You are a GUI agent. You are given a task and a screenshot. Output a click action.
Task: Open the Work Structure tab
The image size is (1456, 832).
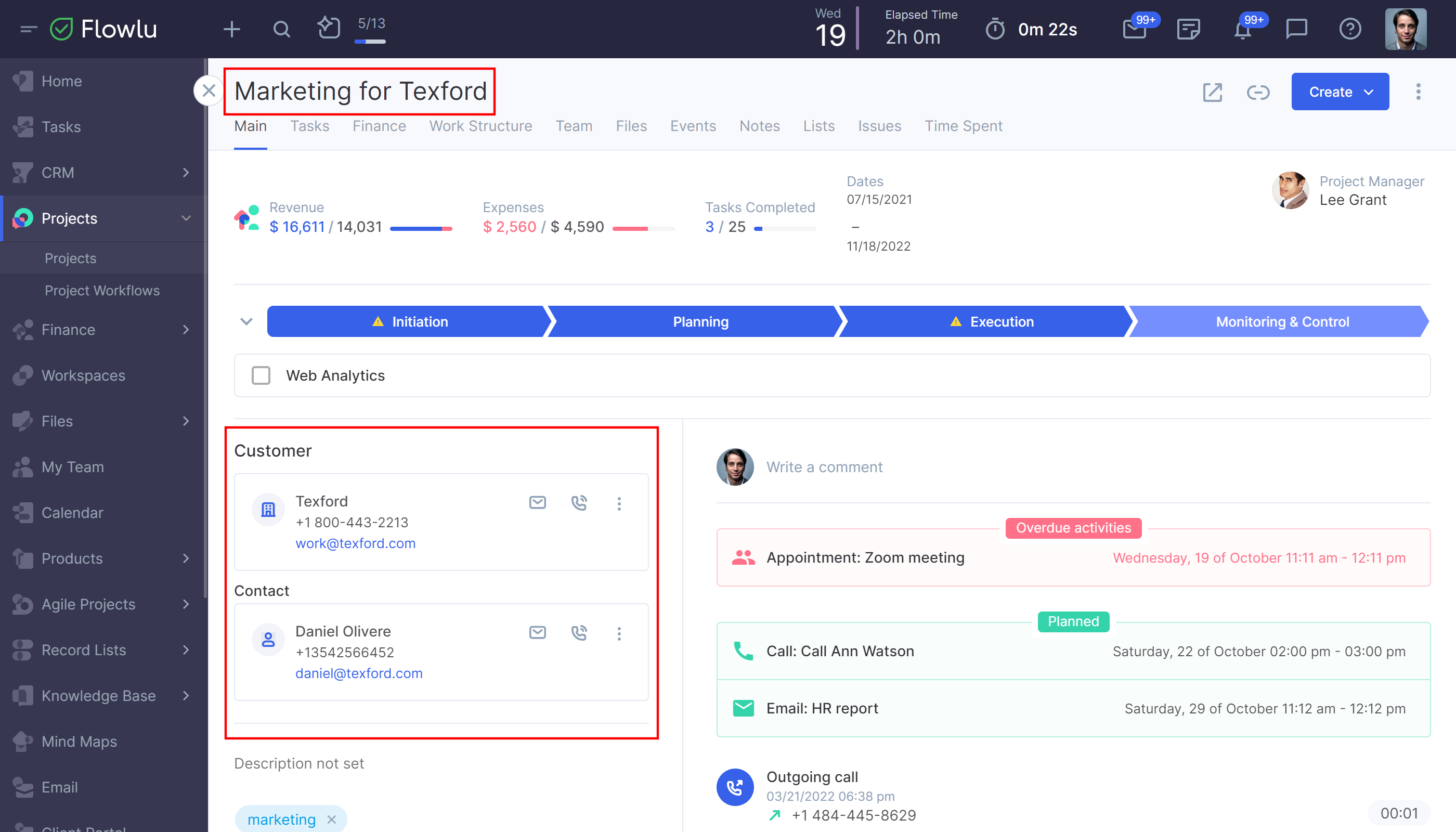480,126
